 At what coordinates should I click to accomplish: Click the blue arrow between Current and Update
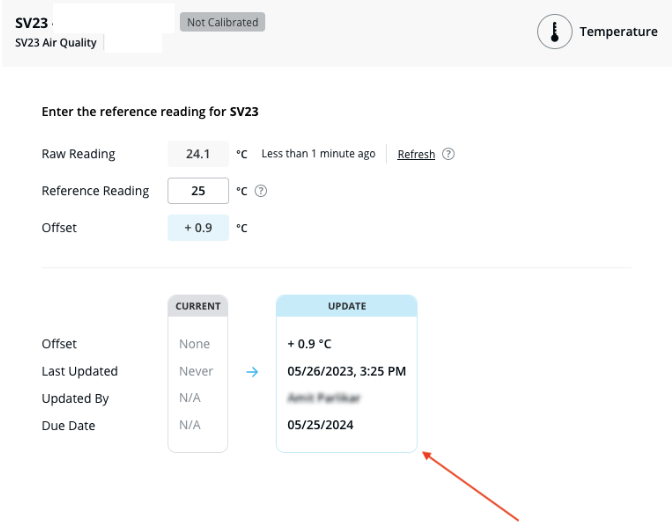coord(252,372)
